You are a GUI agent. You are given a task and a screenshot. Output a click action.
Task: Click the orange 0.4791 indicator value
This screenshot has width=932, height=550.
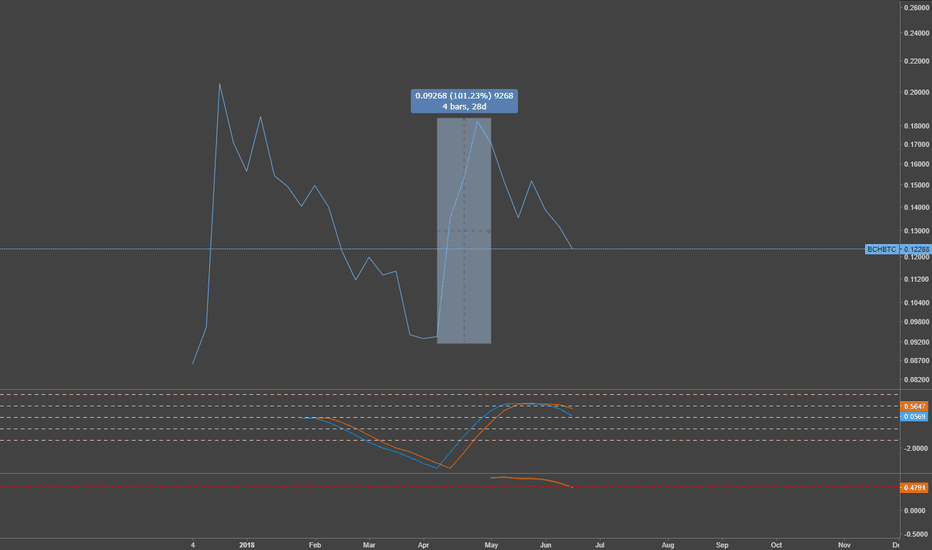coord(915,488)
